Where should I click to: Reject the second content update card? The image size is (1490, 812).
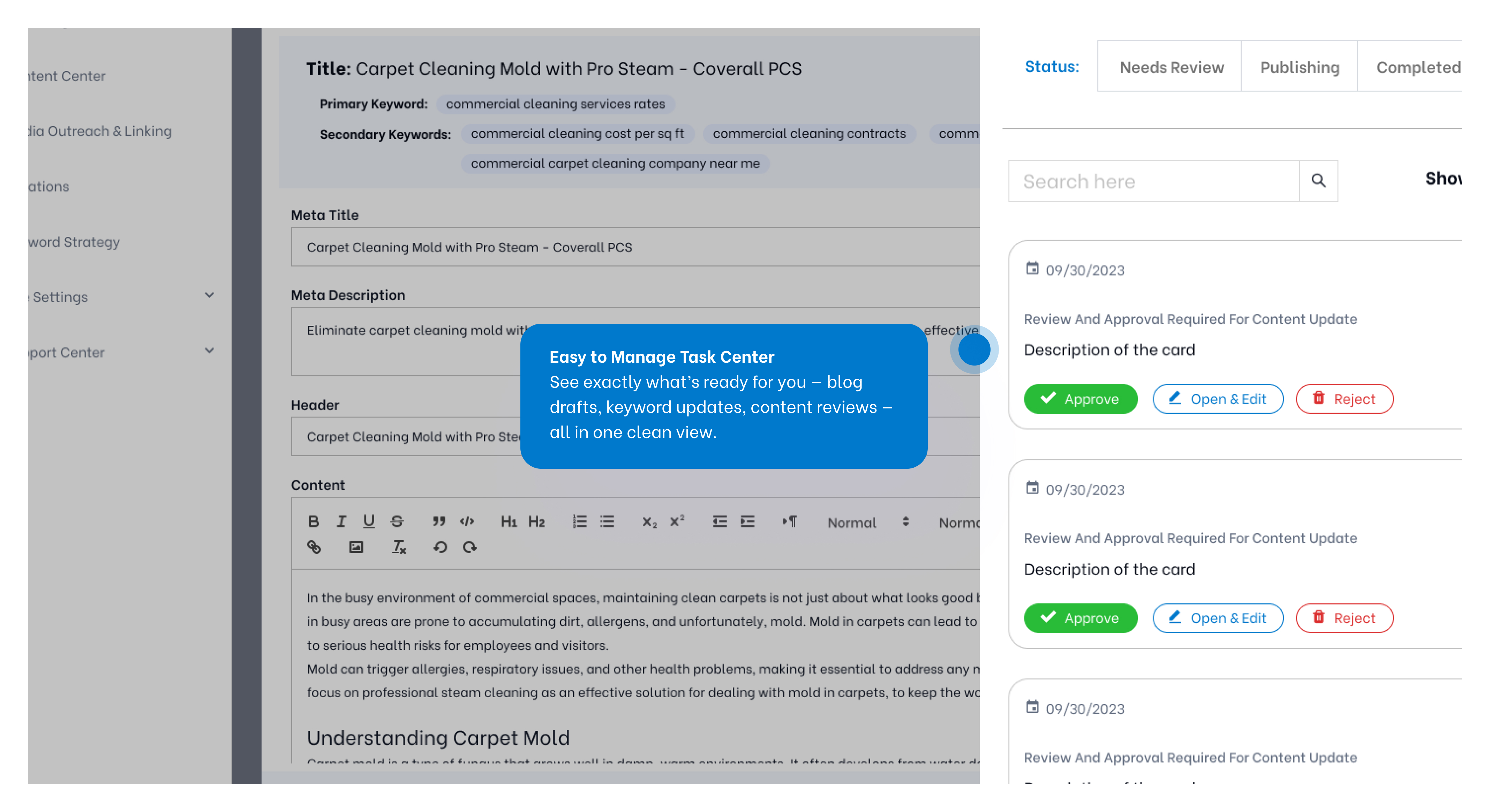[1344, 618]
